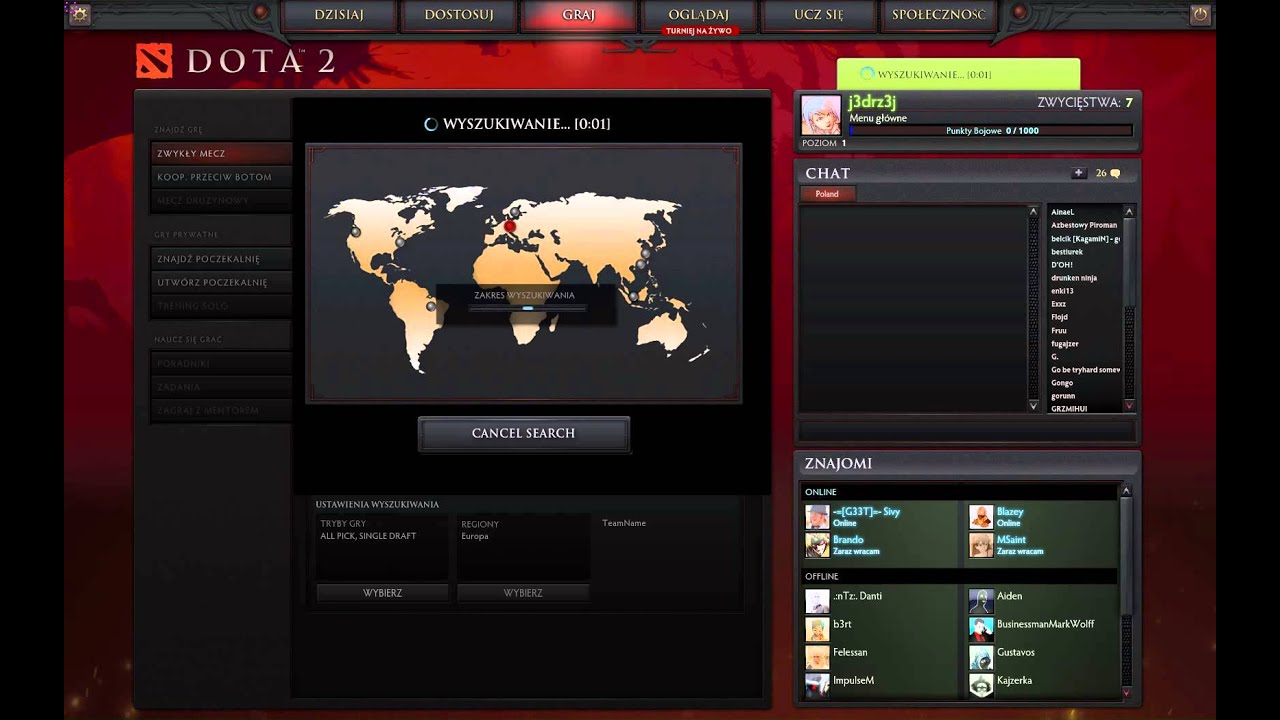Click scroll up arrow of chat user list
Image resolution: width=1280 pixels, height=720 pixels.
point(1129,211)
